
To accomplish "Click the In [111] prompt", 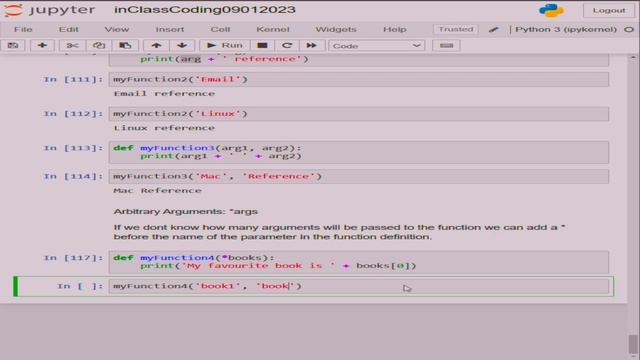I will tap(73, 79).
